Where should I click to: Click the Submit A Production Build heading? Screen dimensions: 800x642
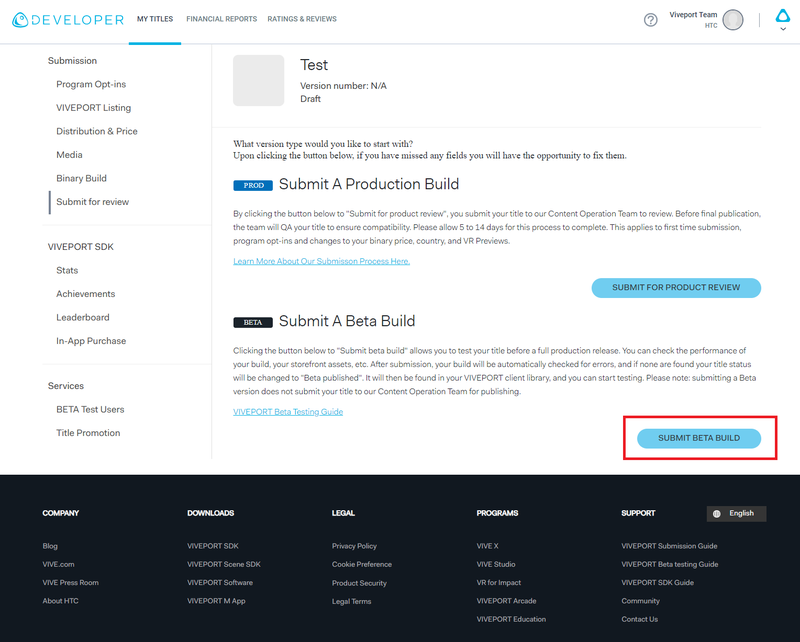(369, 184)
